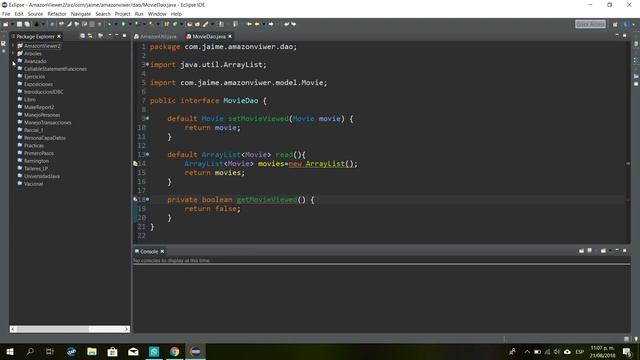Image resolution: width=640 pixels, height=360 pixels.
Task: Select the MakeReport2 project
Action: [x=39, y=107]
